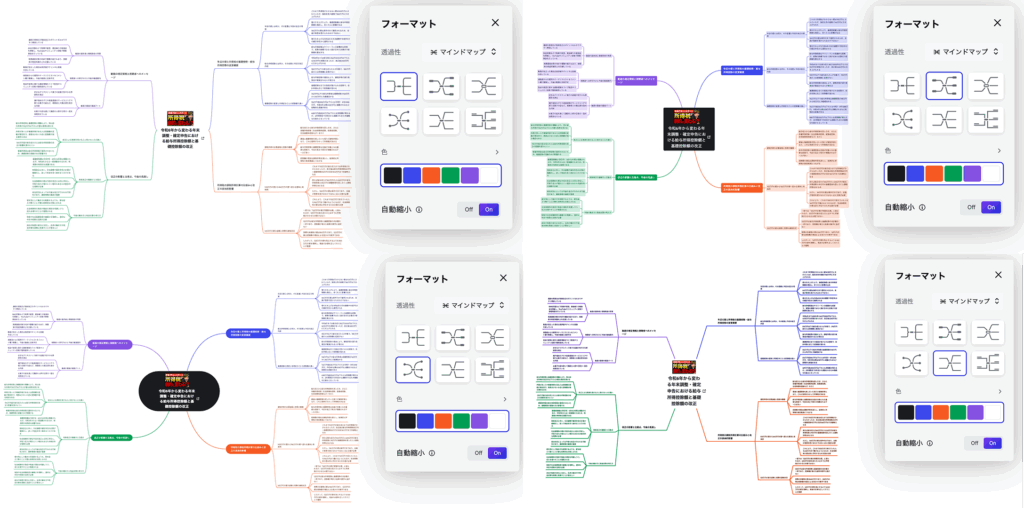Switch 自動縮小 to Off in top-left panel
The image size is (1024, 508).
[466, 210]
